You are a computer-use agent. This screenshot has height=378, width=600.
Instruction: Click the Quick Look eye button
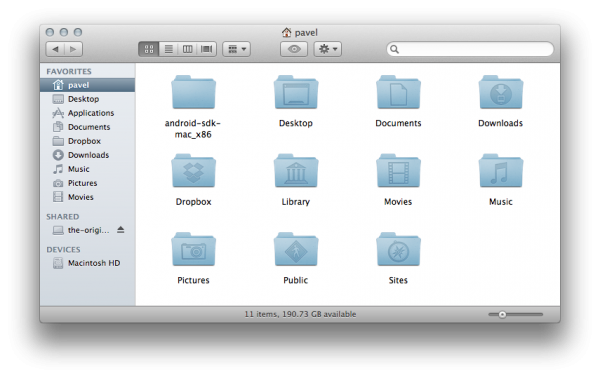294,49
